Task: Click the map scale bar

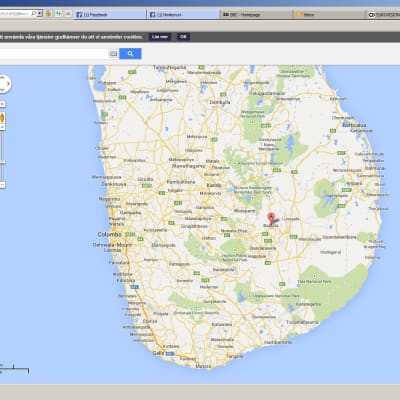Action: (14, 369)
